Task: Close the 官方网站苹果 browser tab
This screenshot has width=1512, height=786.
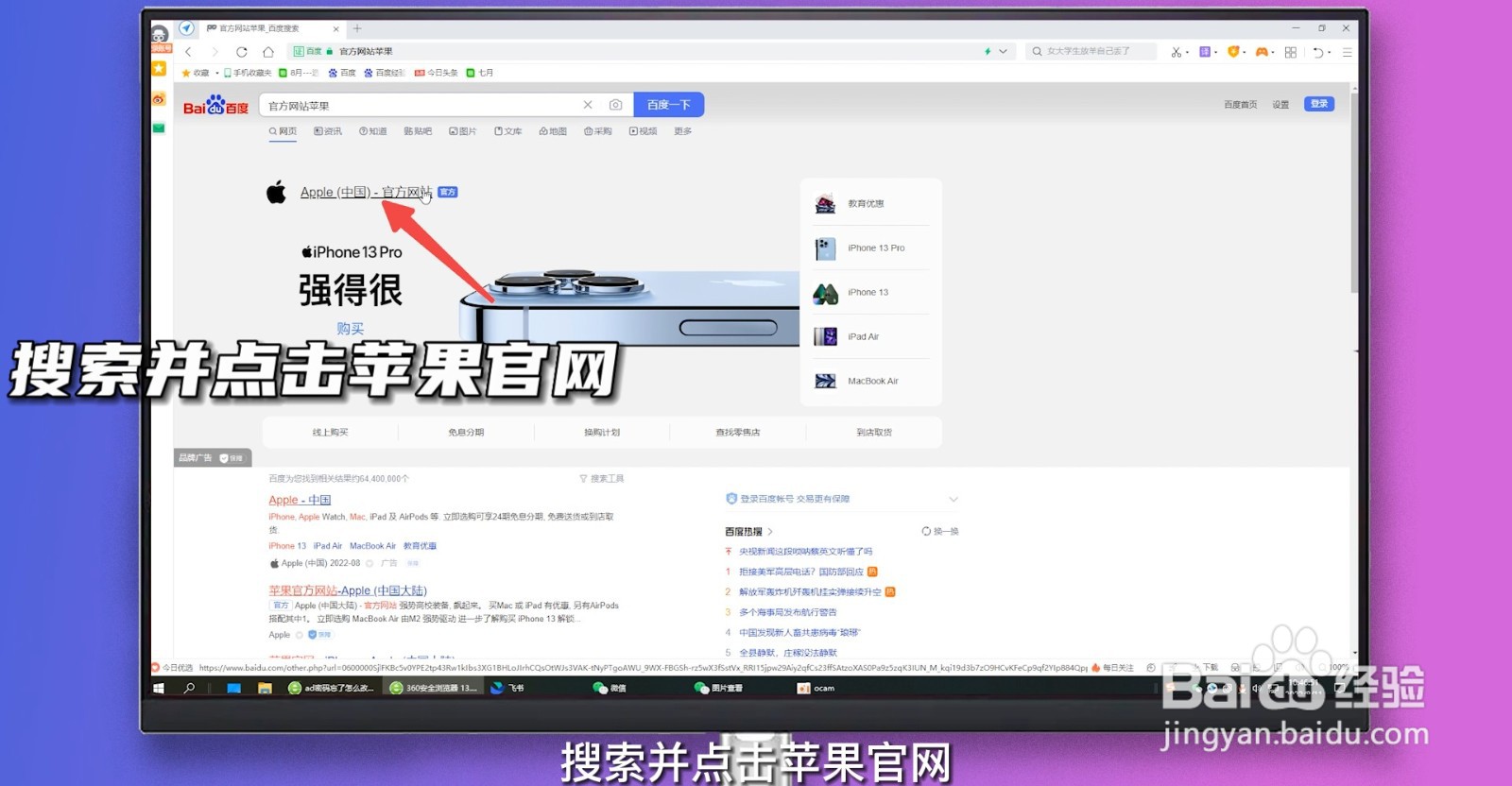Action: [x=335, y=28]
